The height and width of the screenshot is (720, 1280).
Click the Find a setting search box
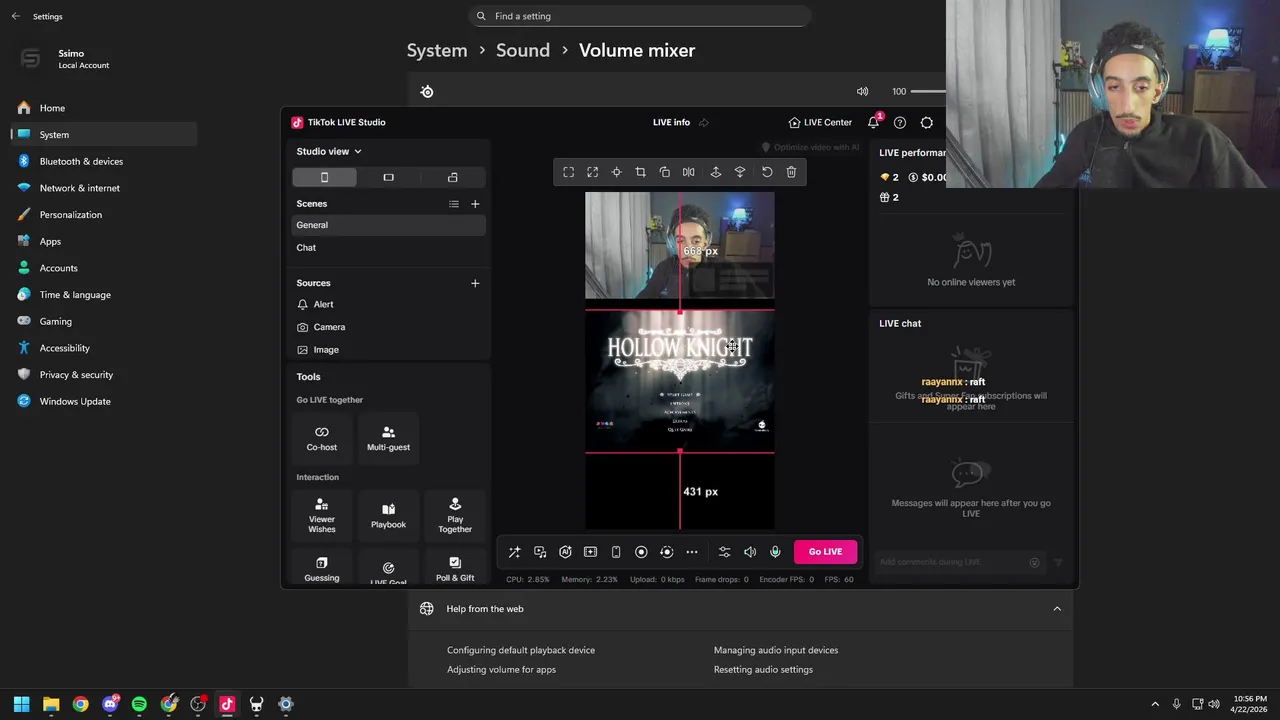click(x=639, y=16)
